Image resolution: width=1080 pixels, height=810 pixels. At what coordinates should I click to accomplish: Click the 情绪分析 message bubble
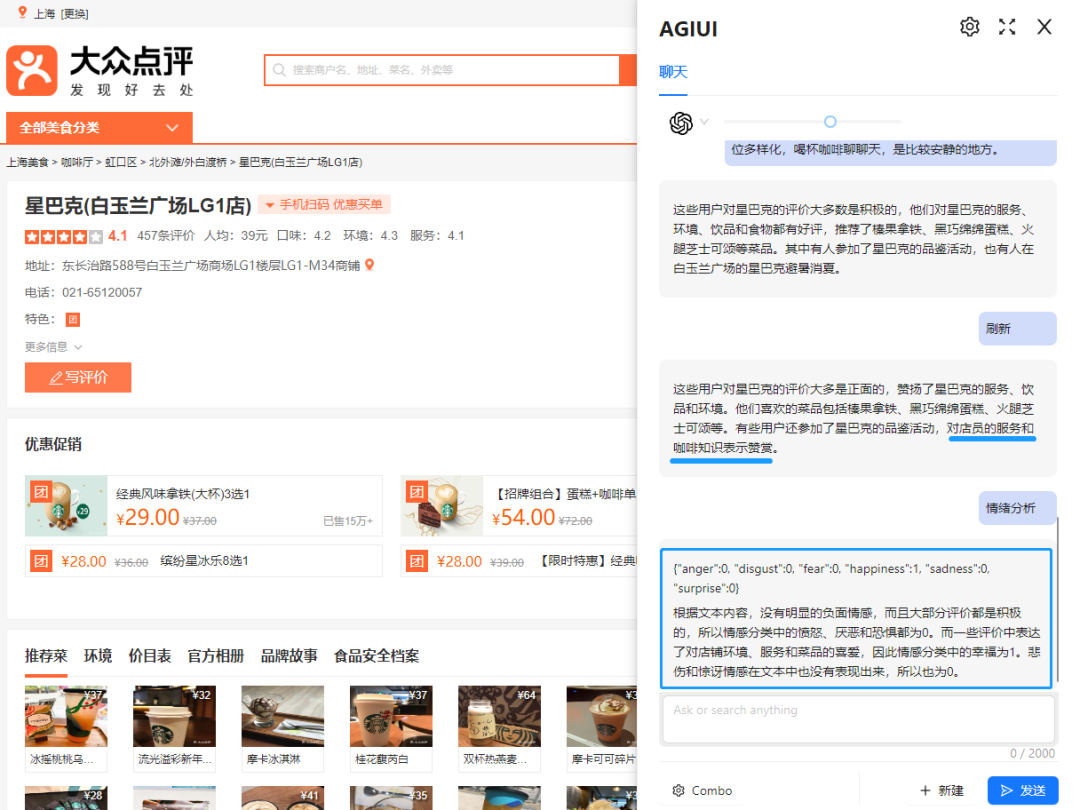click(x=1017, y=508)
